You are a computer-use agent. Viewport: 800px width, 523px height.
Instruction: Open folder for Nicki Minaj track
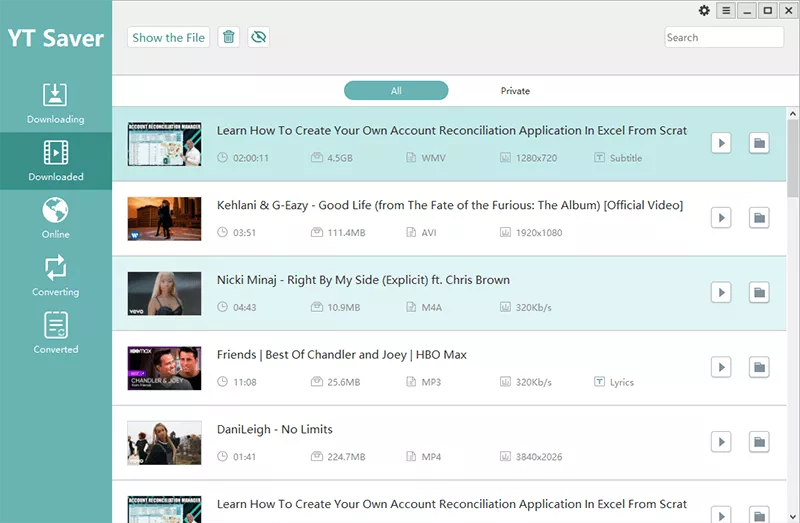coord(759,292)
